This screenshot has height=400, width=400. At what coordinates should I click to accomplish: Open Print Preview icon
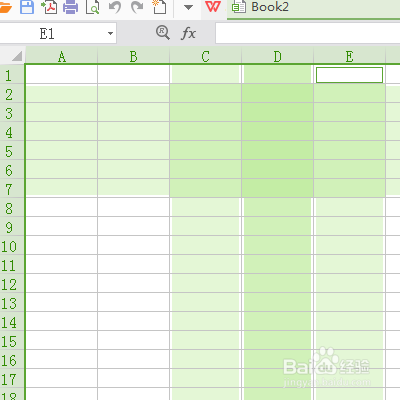(x=92, y=7)
